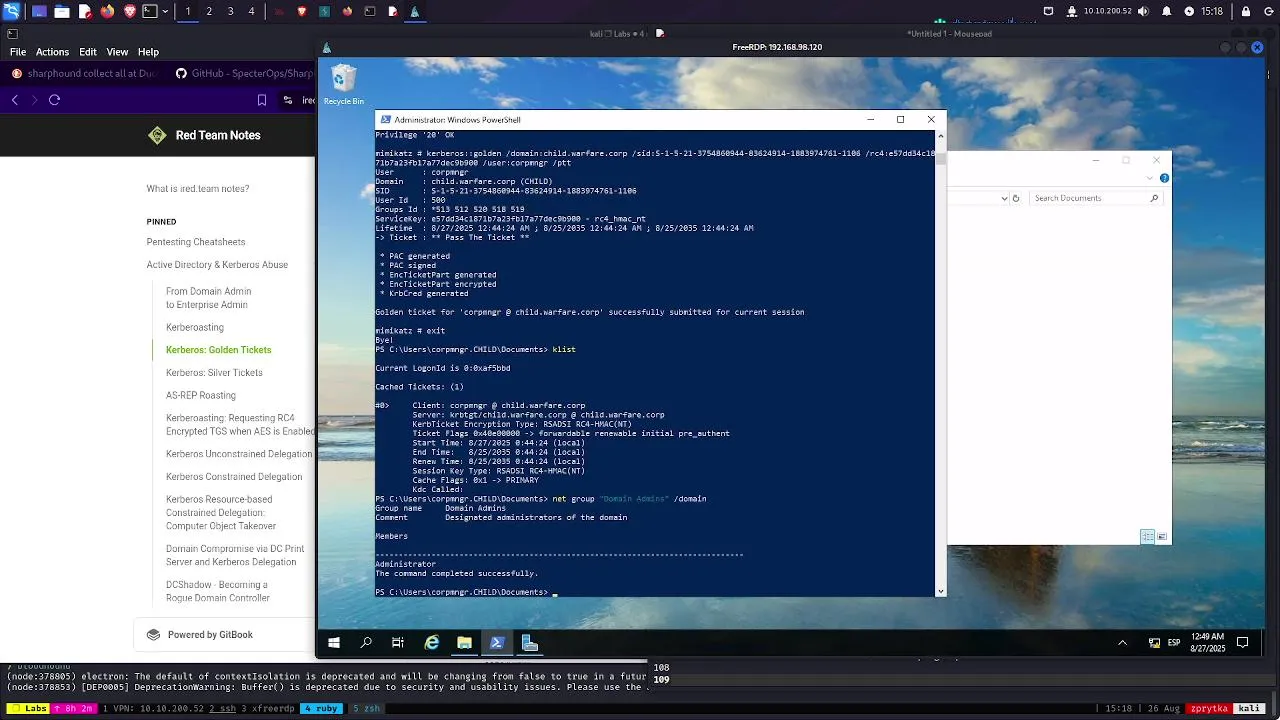Click the PowerShell icon on Windows taskbar
This screenshot has height=720, width=1280.
[x=497, y=643]
